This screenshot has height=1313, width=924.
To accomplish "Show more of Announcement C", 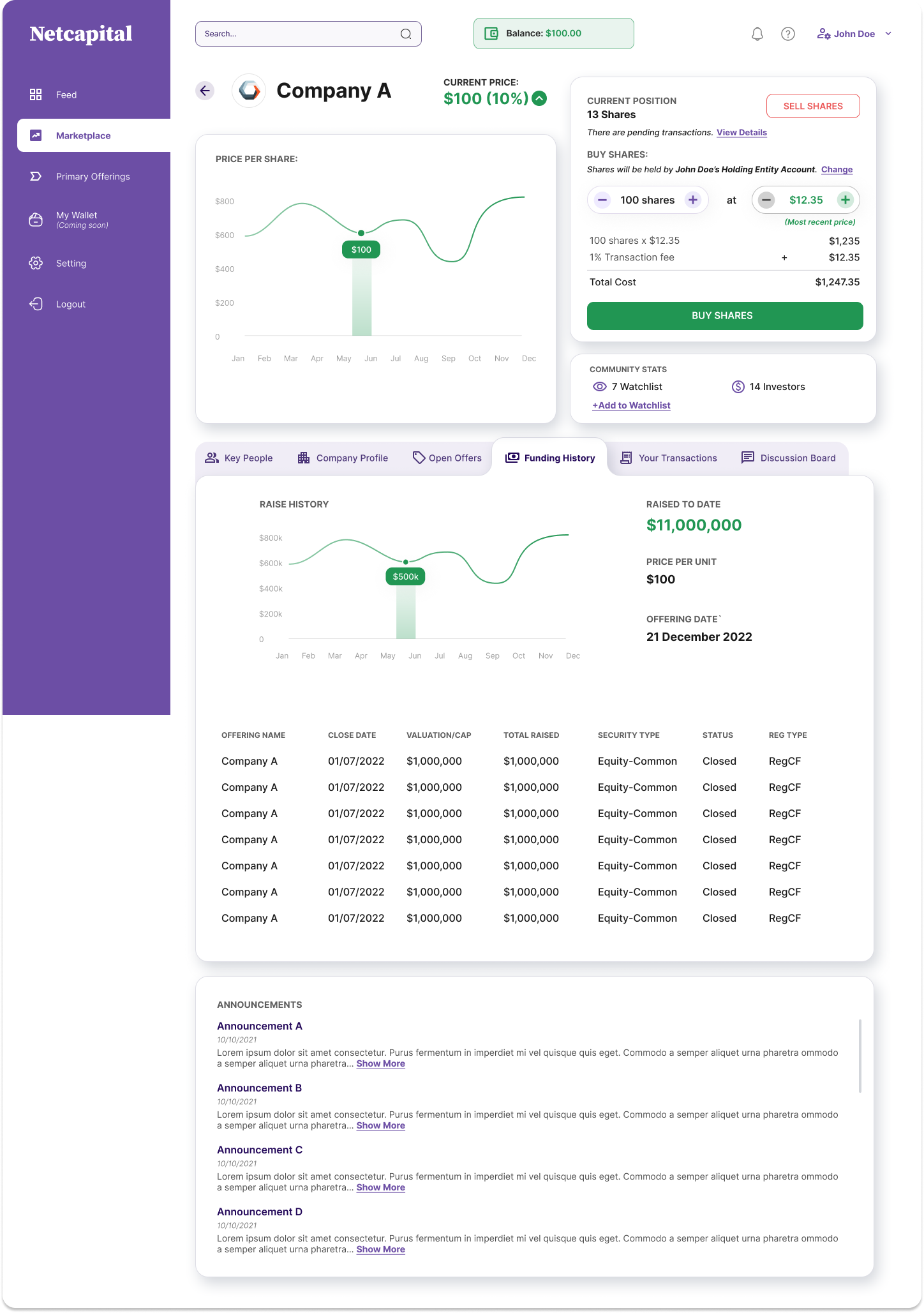I will [x=380, y=1187].
